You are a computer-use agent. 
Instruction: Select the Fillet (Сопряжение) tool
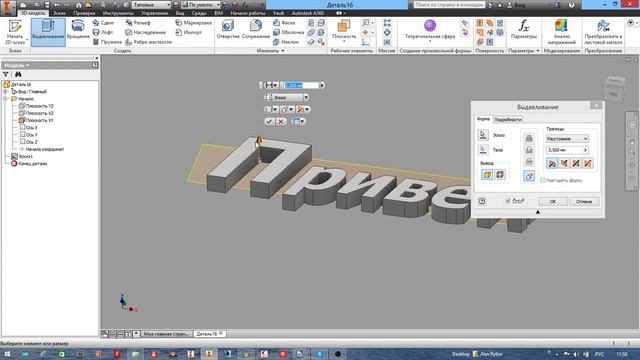pos(256,29)
